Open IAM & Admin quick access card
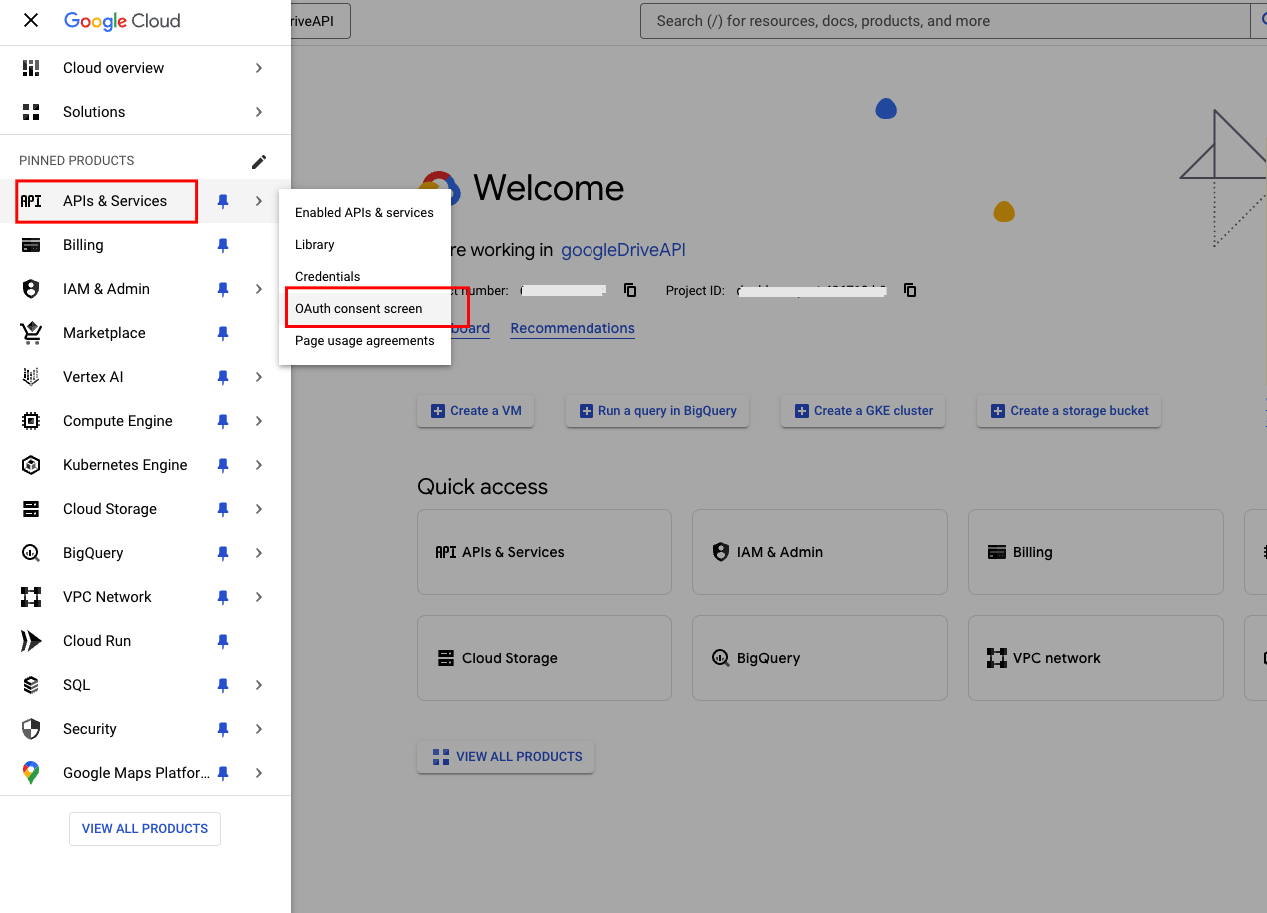The height and width of the screenshot is (913, 1267). pyautogui.click(x=819, y=552)
